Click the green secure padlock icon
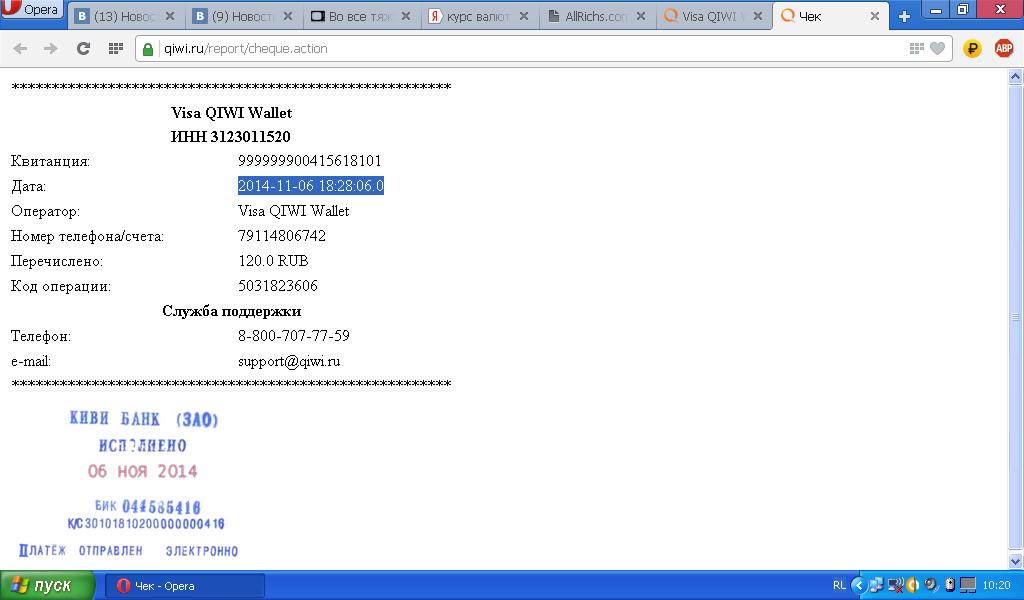This screenshot has height=600, width=1024. point(148,49)
